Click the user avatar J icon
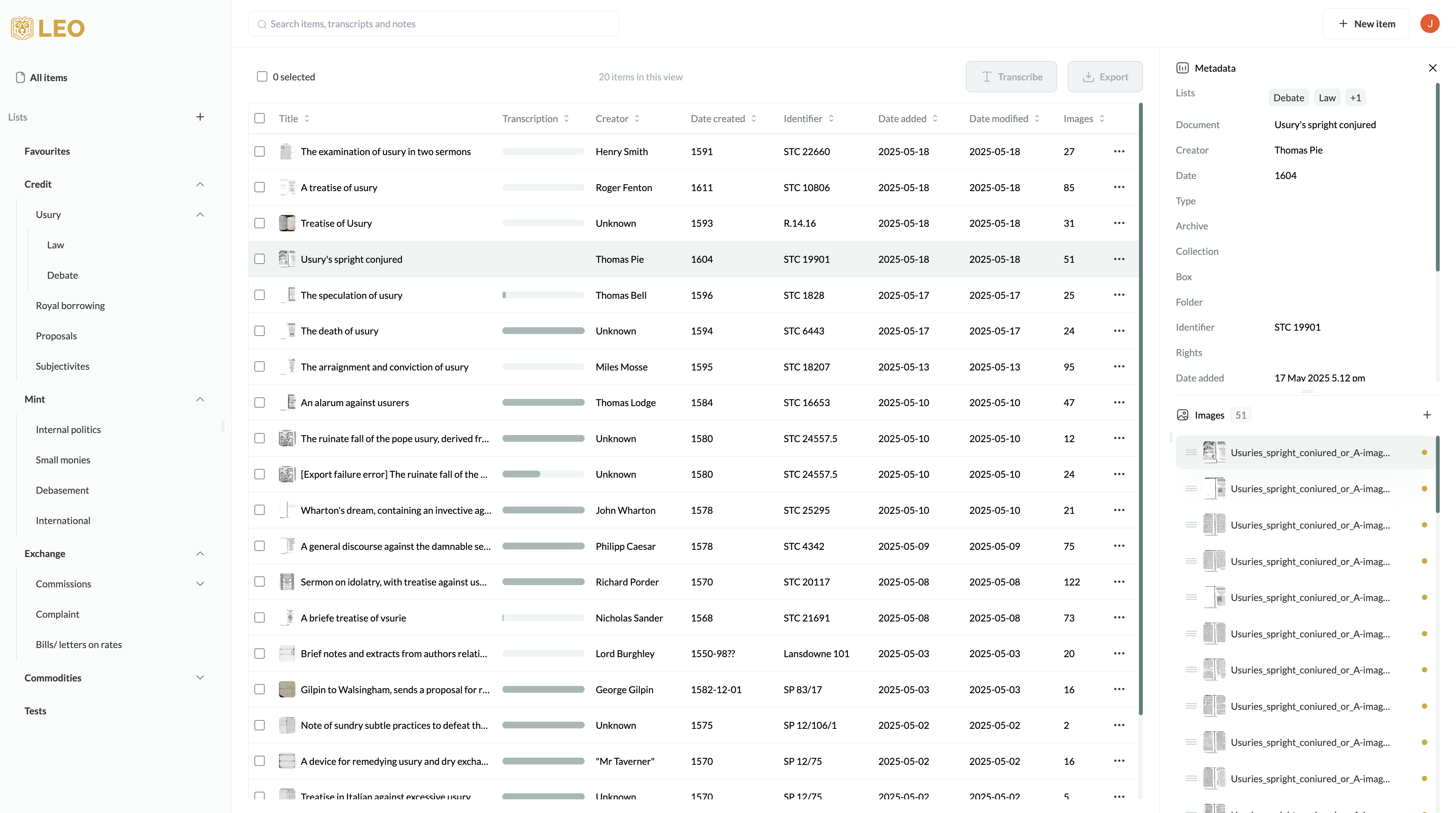 click(x=1429, y=24)
